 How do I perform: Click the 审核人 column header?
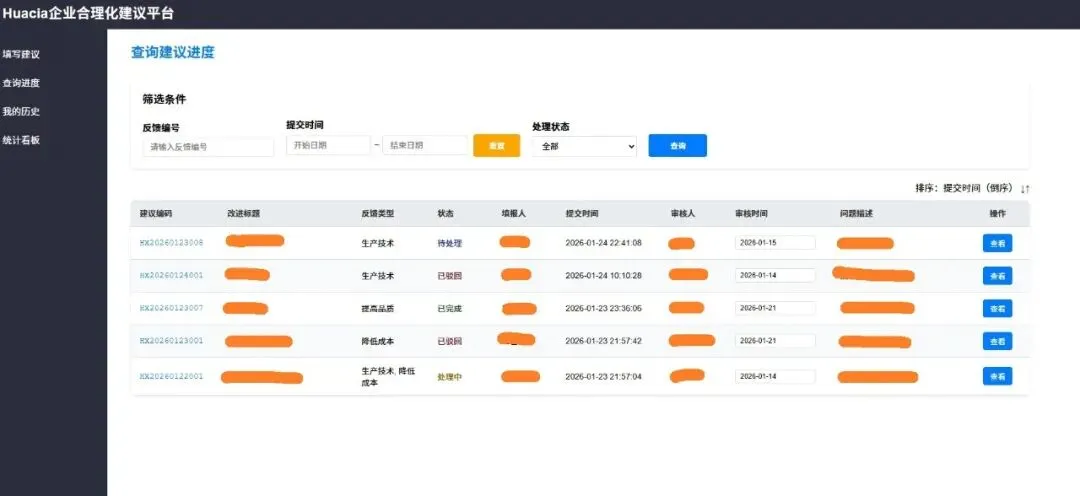683,214
